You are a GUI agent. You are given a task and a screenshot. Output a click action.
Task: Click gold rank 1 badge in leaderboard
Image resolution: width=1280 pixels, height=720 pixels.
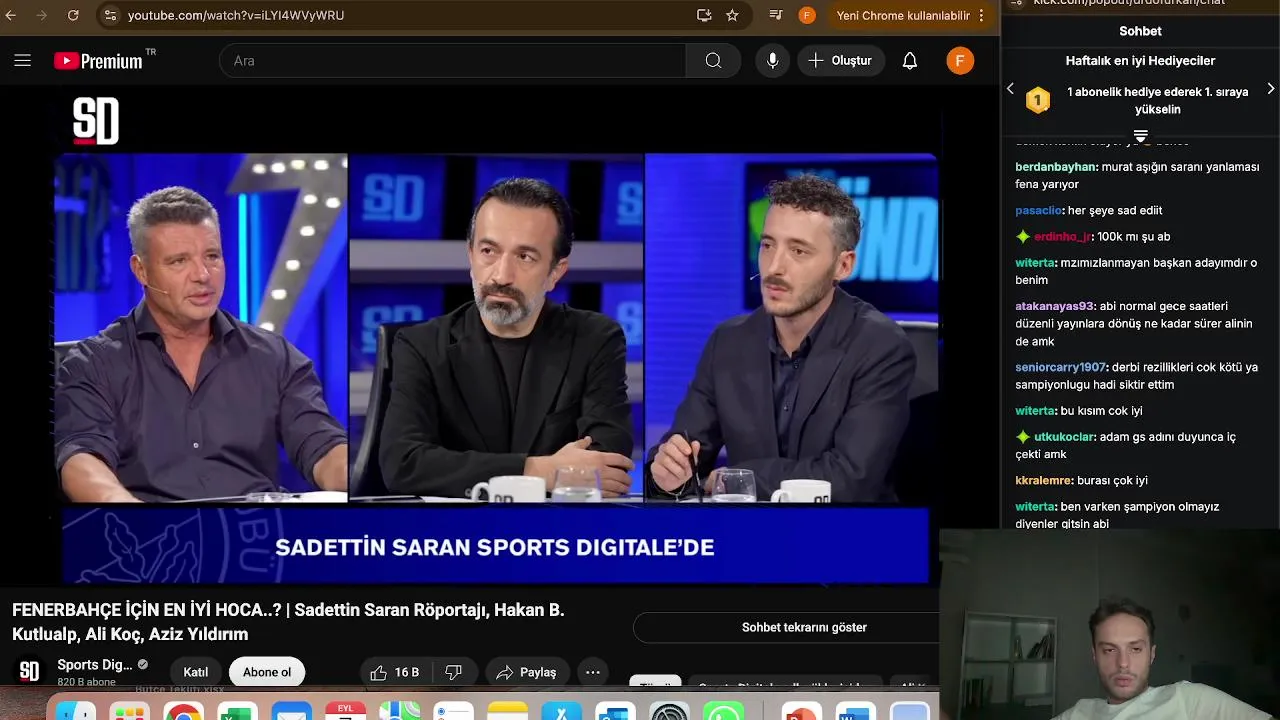[1038, 100]
